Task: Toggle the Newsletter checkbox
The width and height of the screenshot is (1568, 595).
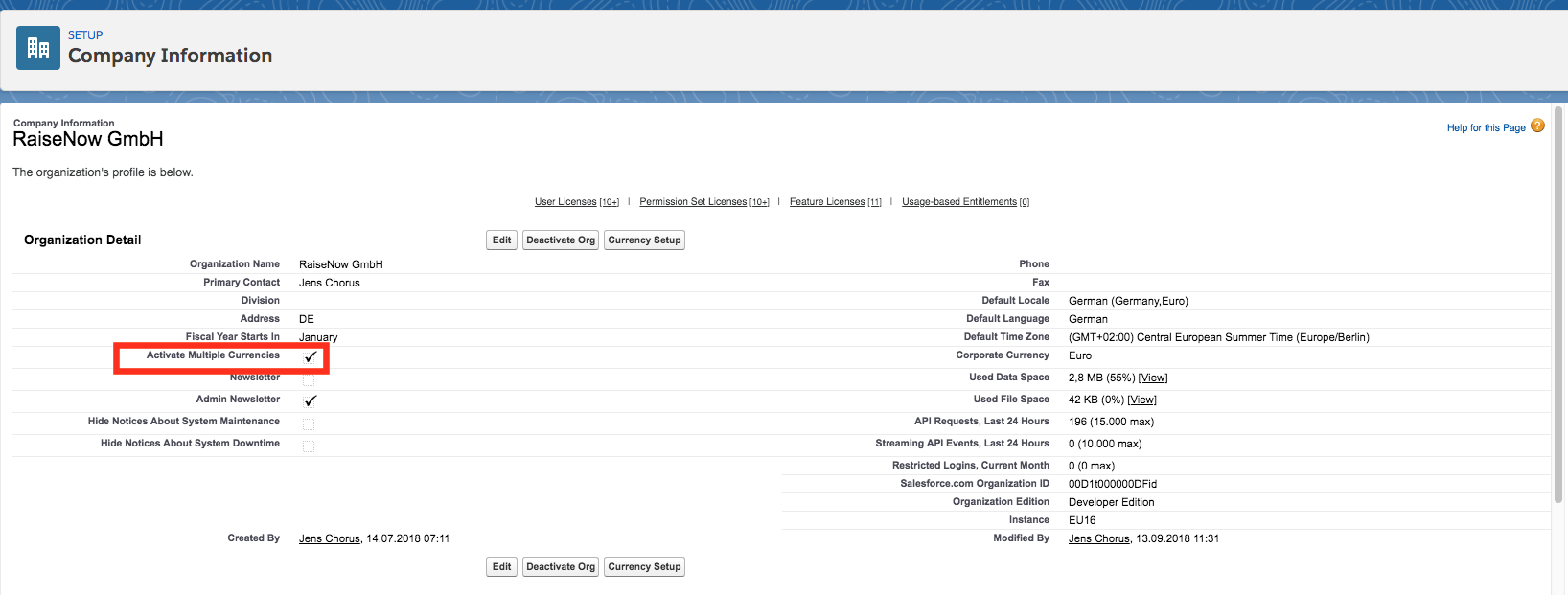Action: pos(309,379)
